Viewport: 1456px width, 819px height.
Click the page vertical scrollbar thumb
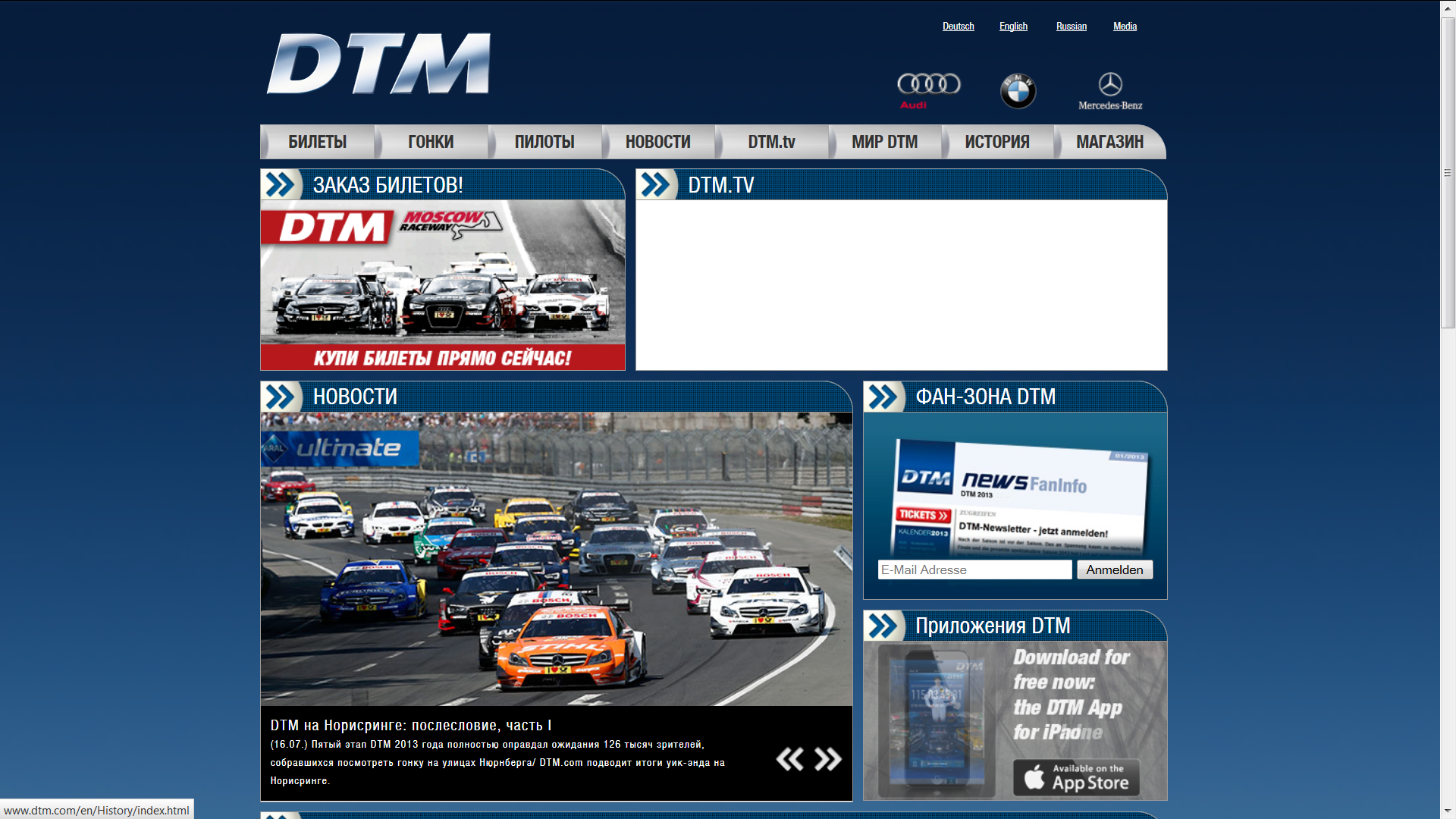tap(1448, 172)
